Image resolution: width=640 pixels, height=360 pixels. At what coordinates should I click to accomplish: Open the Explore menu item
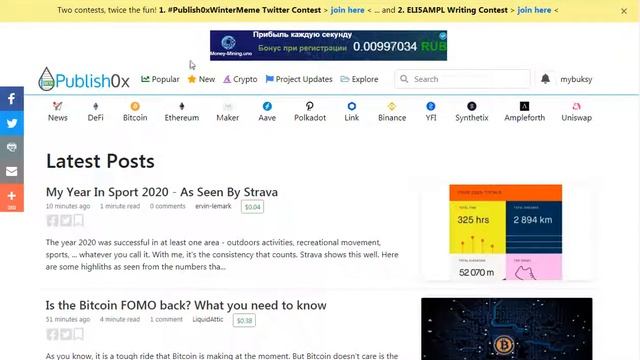point(359,79)
